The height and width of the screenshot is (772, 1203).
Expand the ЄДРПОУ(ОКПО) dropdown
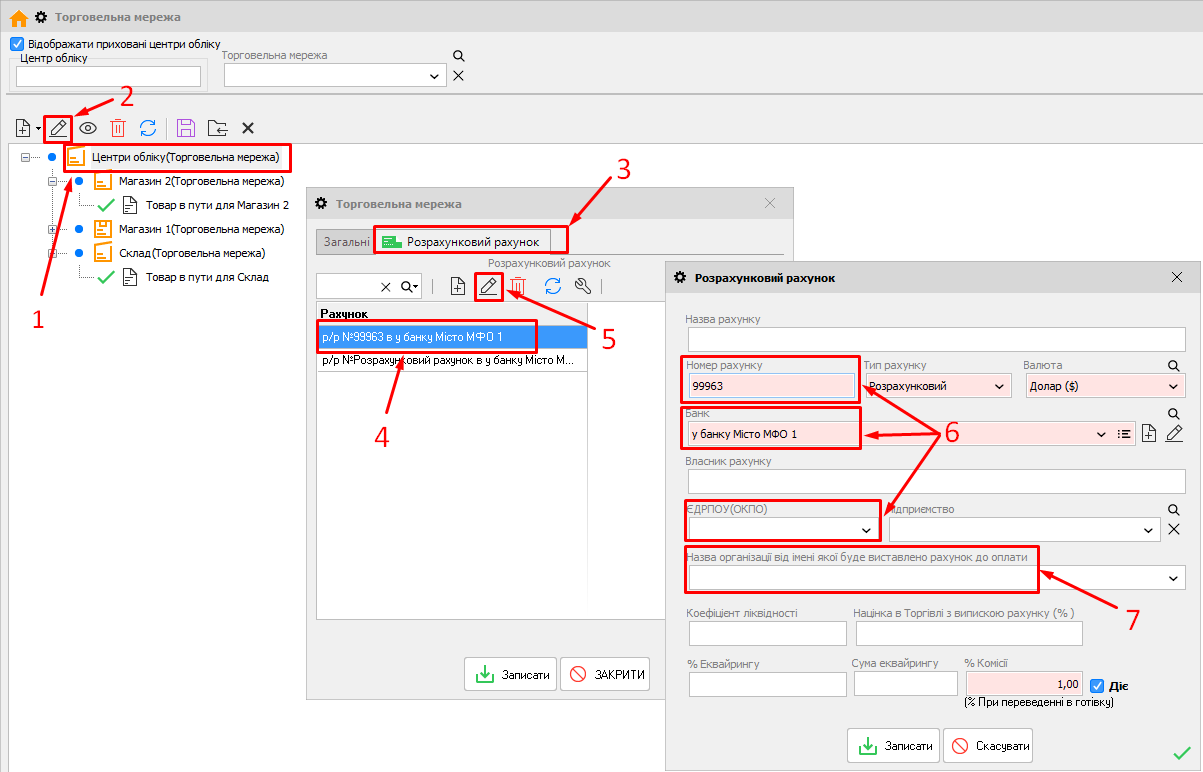coord(866,529)
